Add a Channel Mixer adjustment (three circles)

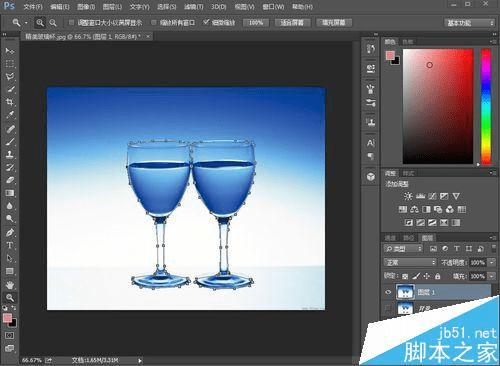pyautogui.click(x=450, y=209)
